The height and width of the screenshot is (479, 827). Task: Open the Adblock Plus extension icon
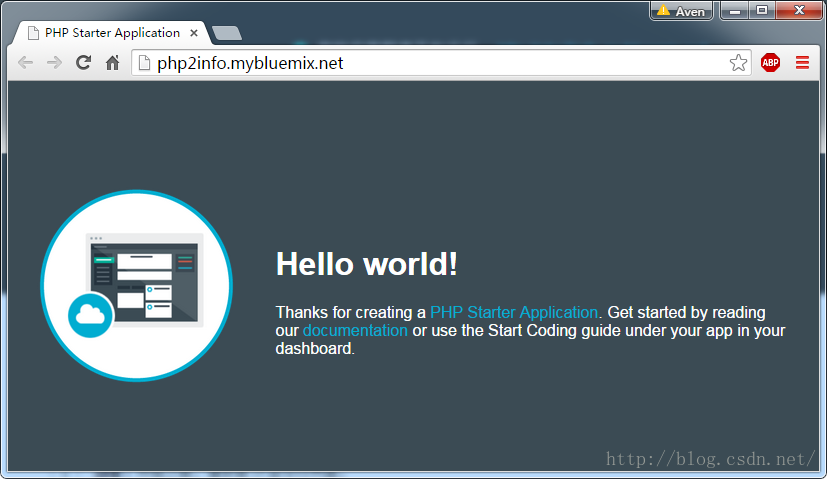(771, 63)
